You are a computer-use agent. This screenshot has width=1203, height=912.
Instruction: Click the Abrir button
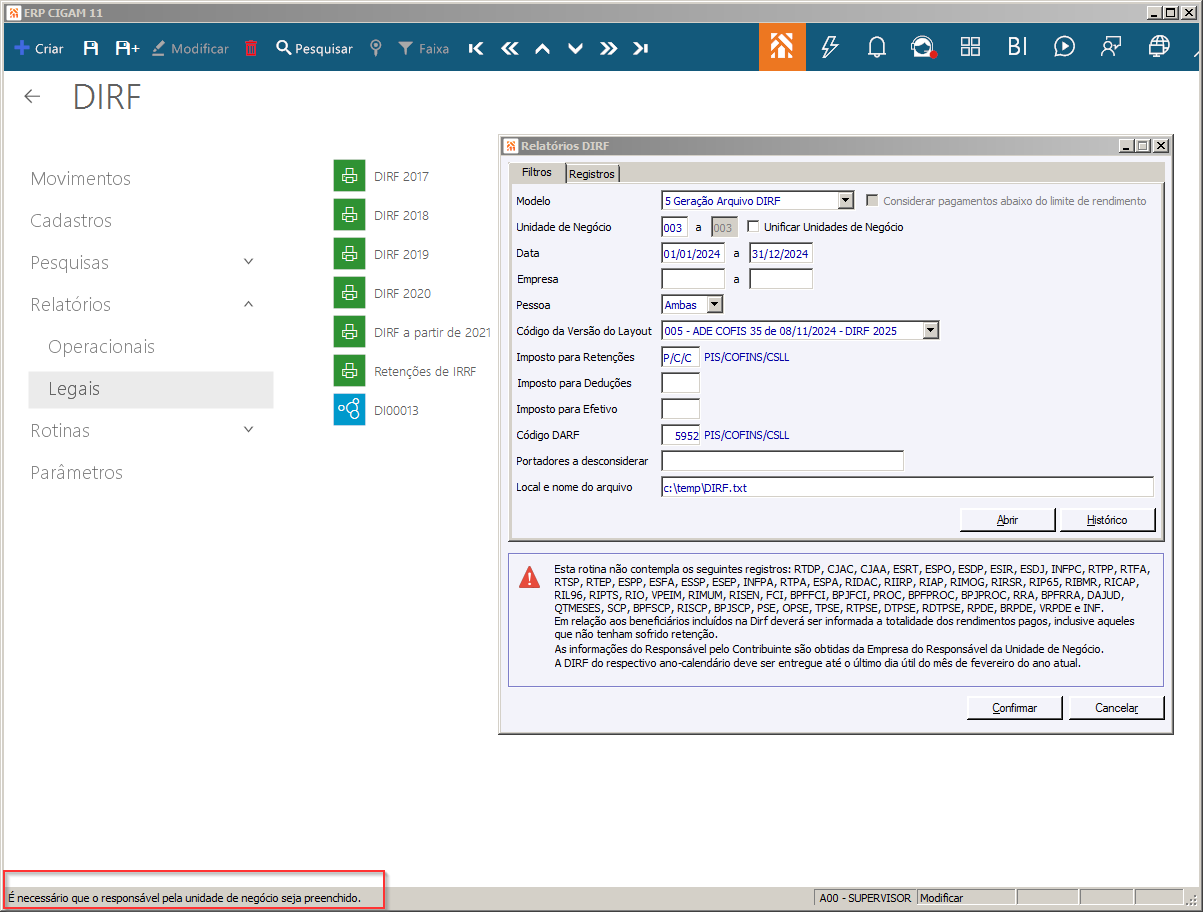1007,520
